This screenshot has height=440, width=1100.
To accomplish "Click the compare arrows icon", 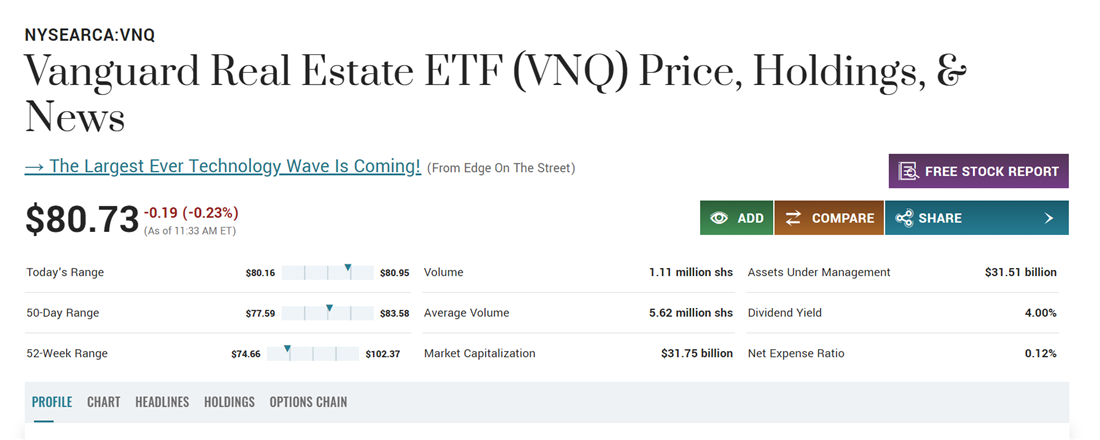I will (x=793, y=218).
